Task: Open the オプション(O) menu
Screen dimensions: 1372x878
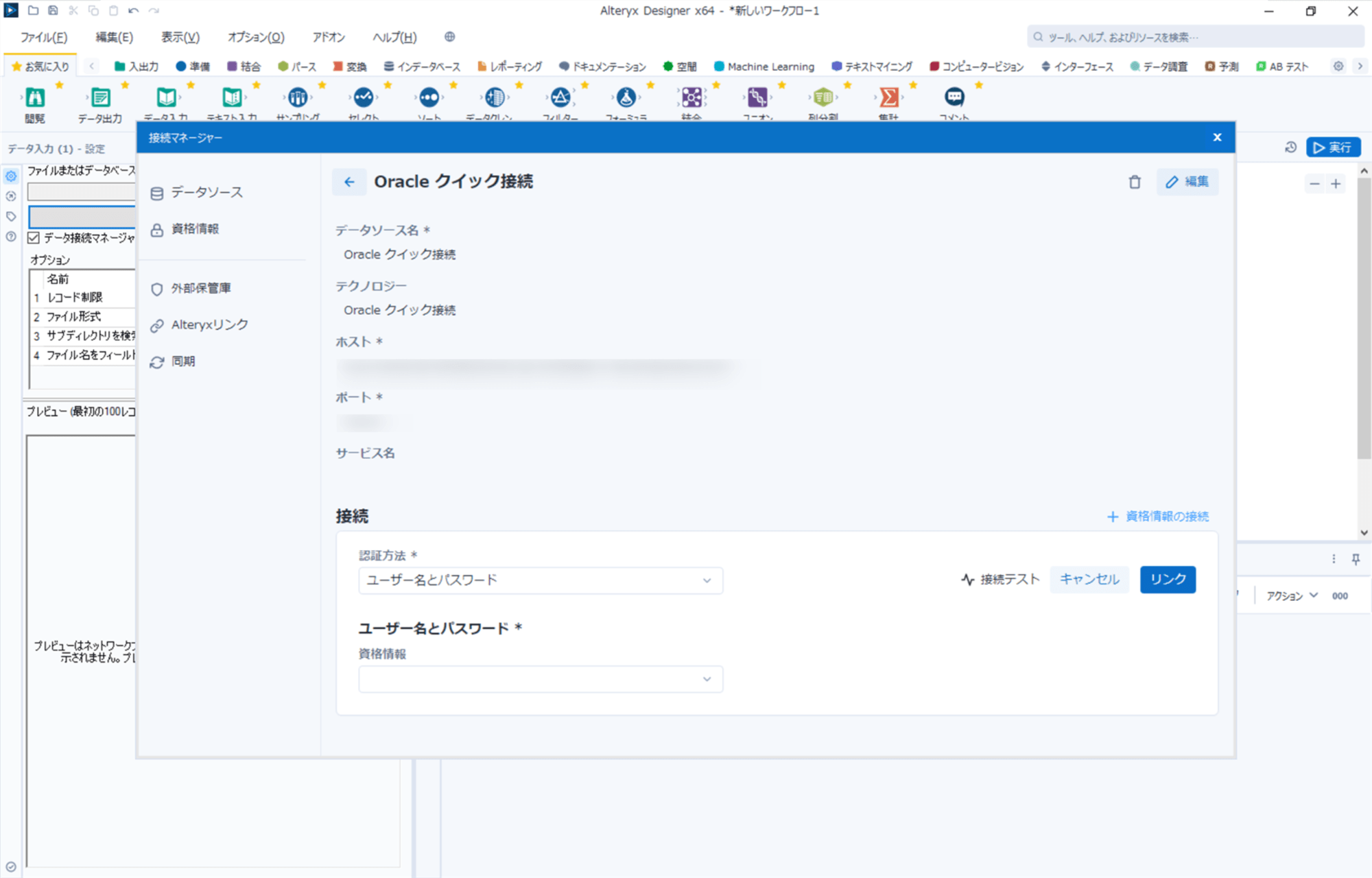Action: 256,37
